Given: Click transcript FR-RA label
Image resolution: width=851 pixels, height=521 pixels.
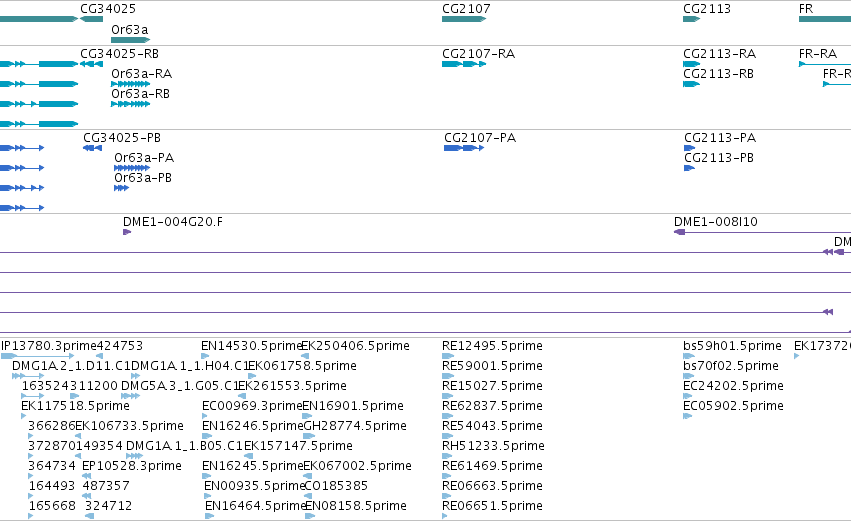Looking at the screenshot, I should point(817,54).
